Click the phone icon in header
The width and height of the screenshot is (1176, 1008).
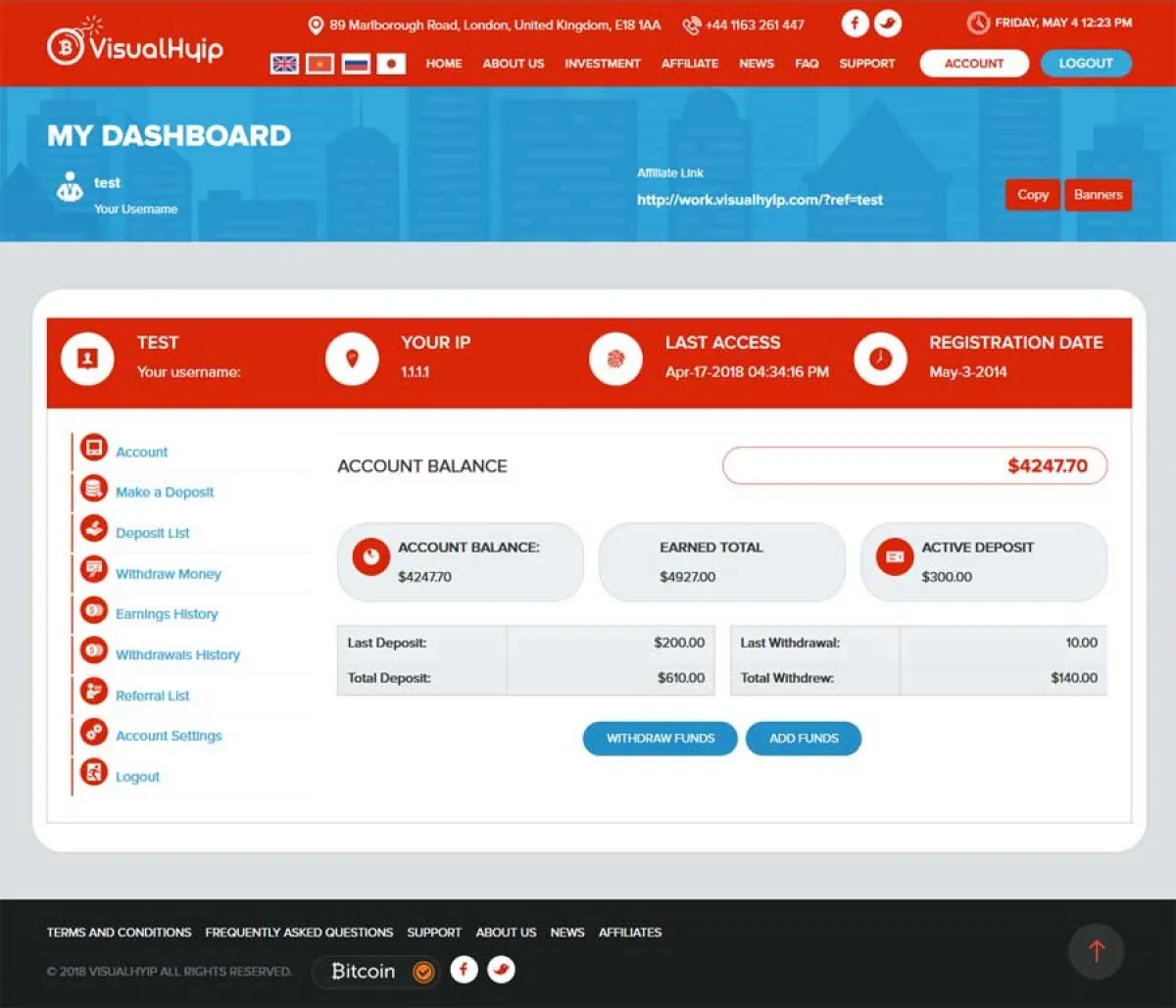[x=692, y=24]
